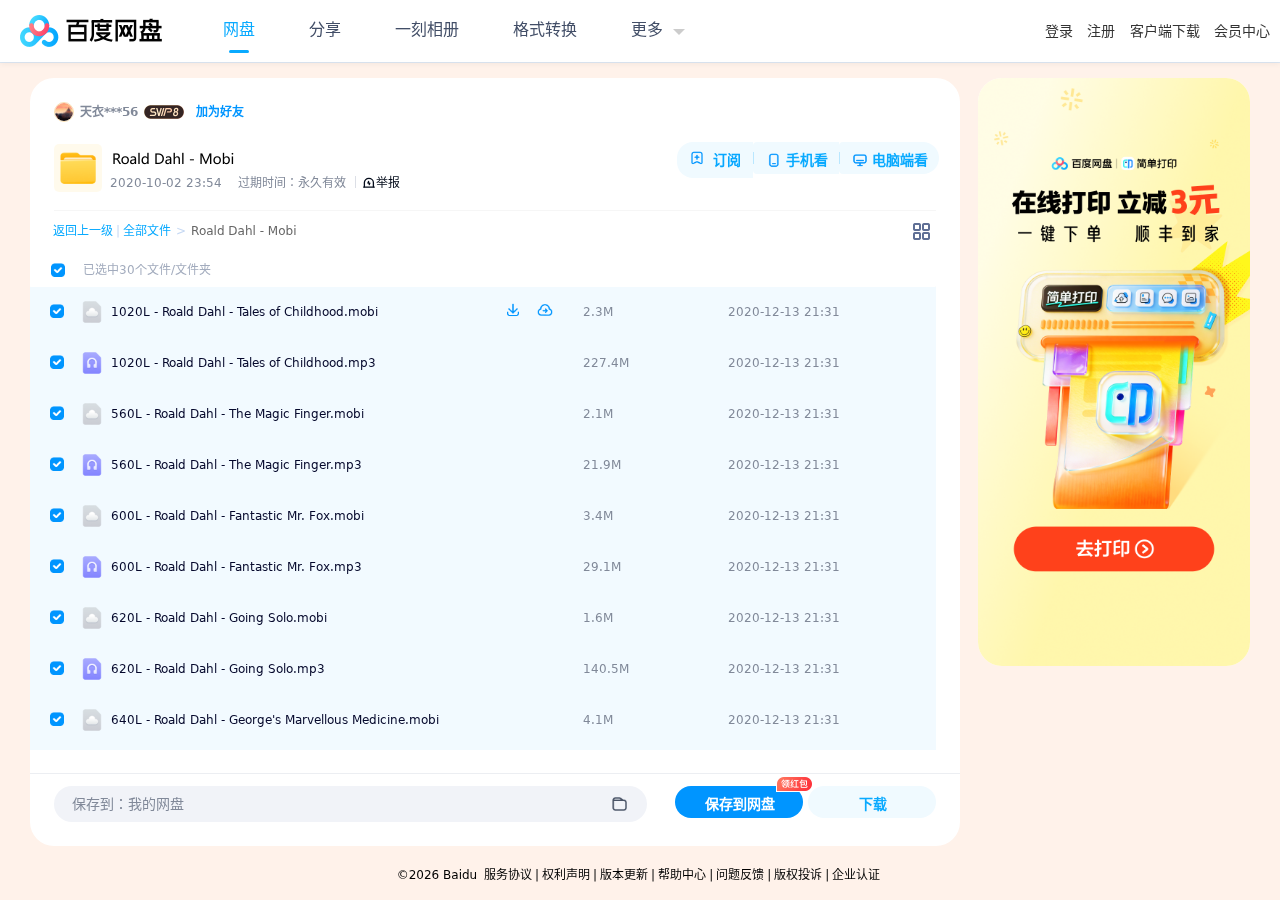This screenshot has height=900, width=1280.
Task: Click audio icon of Fantastic Mr. Fox.mp3
Action: [x=92, y=567]
